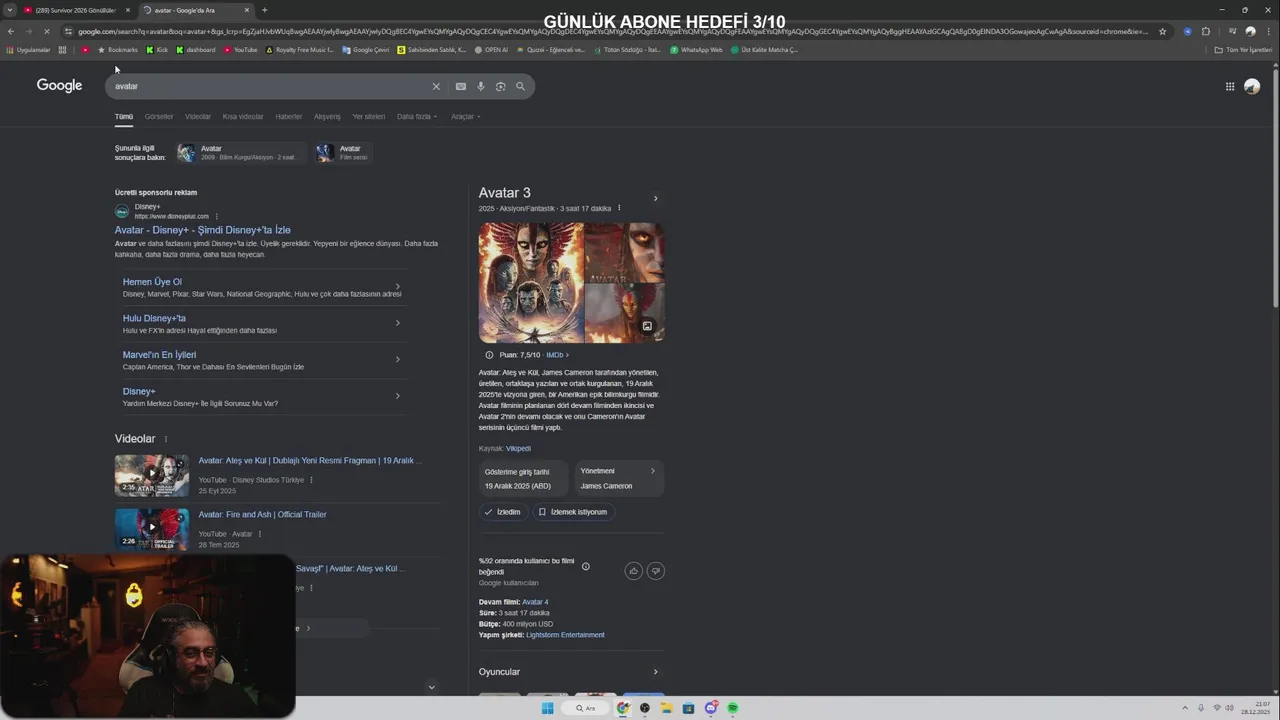Viewport: 1280px width, 720px height.
Task: Toggle İzlemek istiyorum watchlist button
Action: [573, 512]
